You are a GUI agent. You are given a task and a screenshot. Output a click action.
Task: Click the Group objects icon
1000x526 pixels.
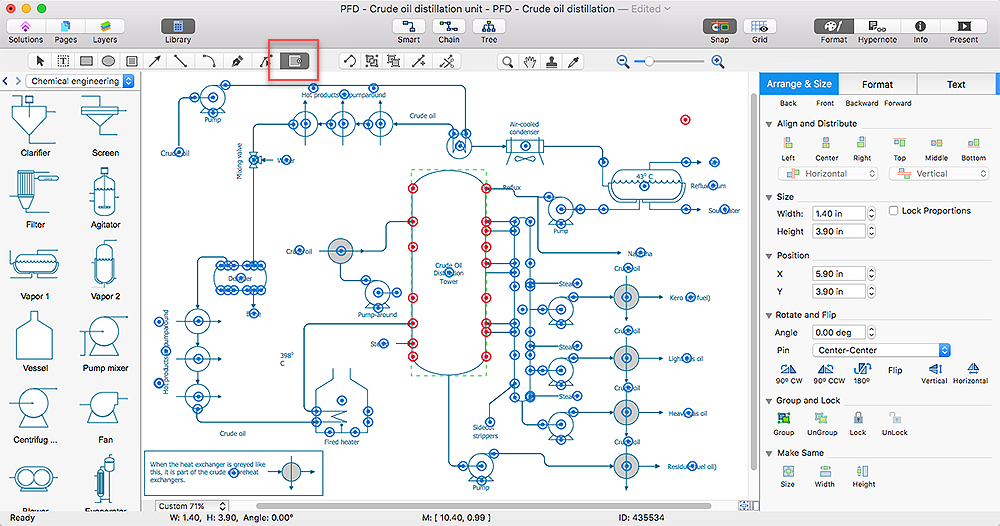(x=783, y=419)
